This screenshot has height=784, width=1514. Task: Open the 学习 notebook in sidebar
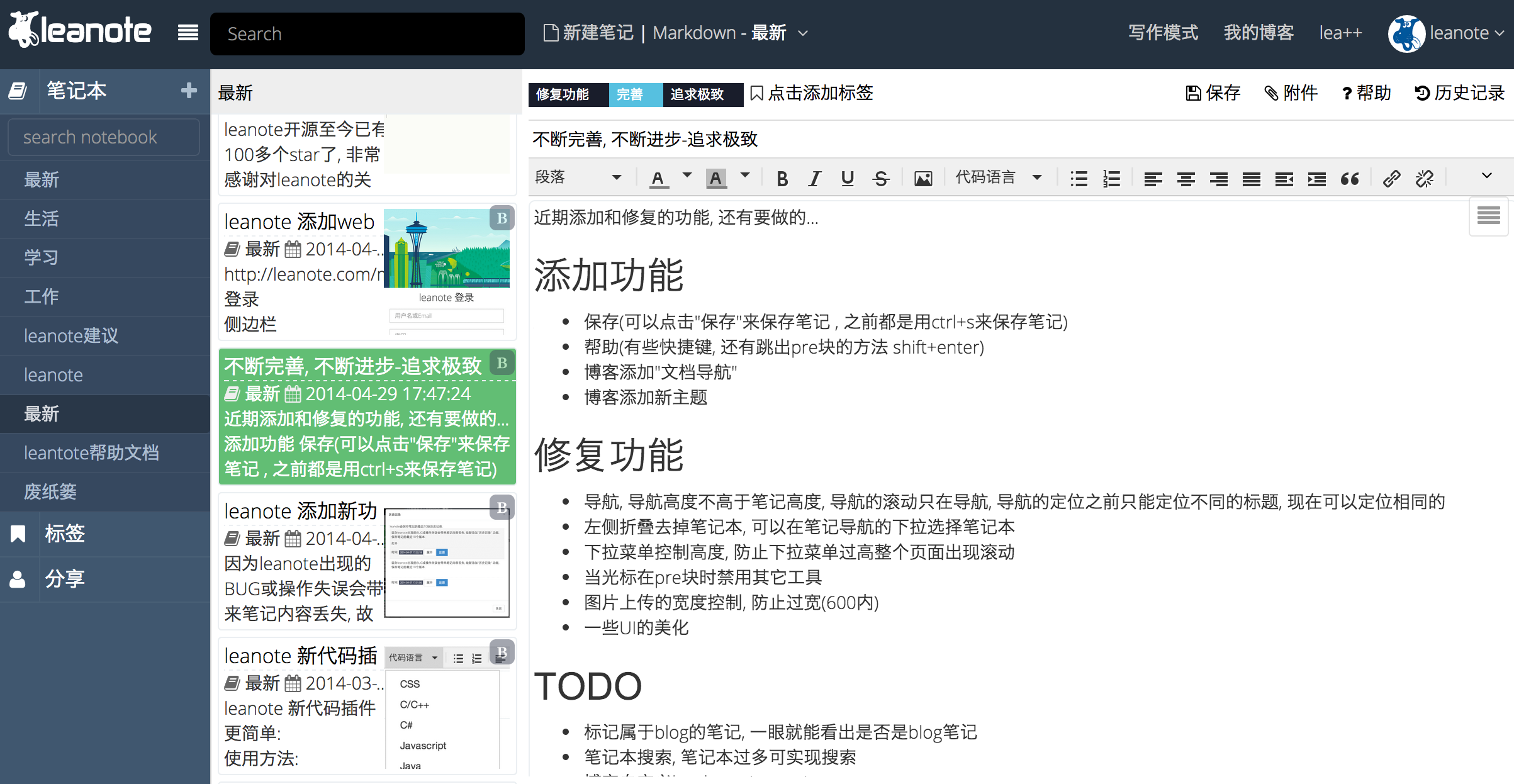pyautogui.click(x=42, y=257)
